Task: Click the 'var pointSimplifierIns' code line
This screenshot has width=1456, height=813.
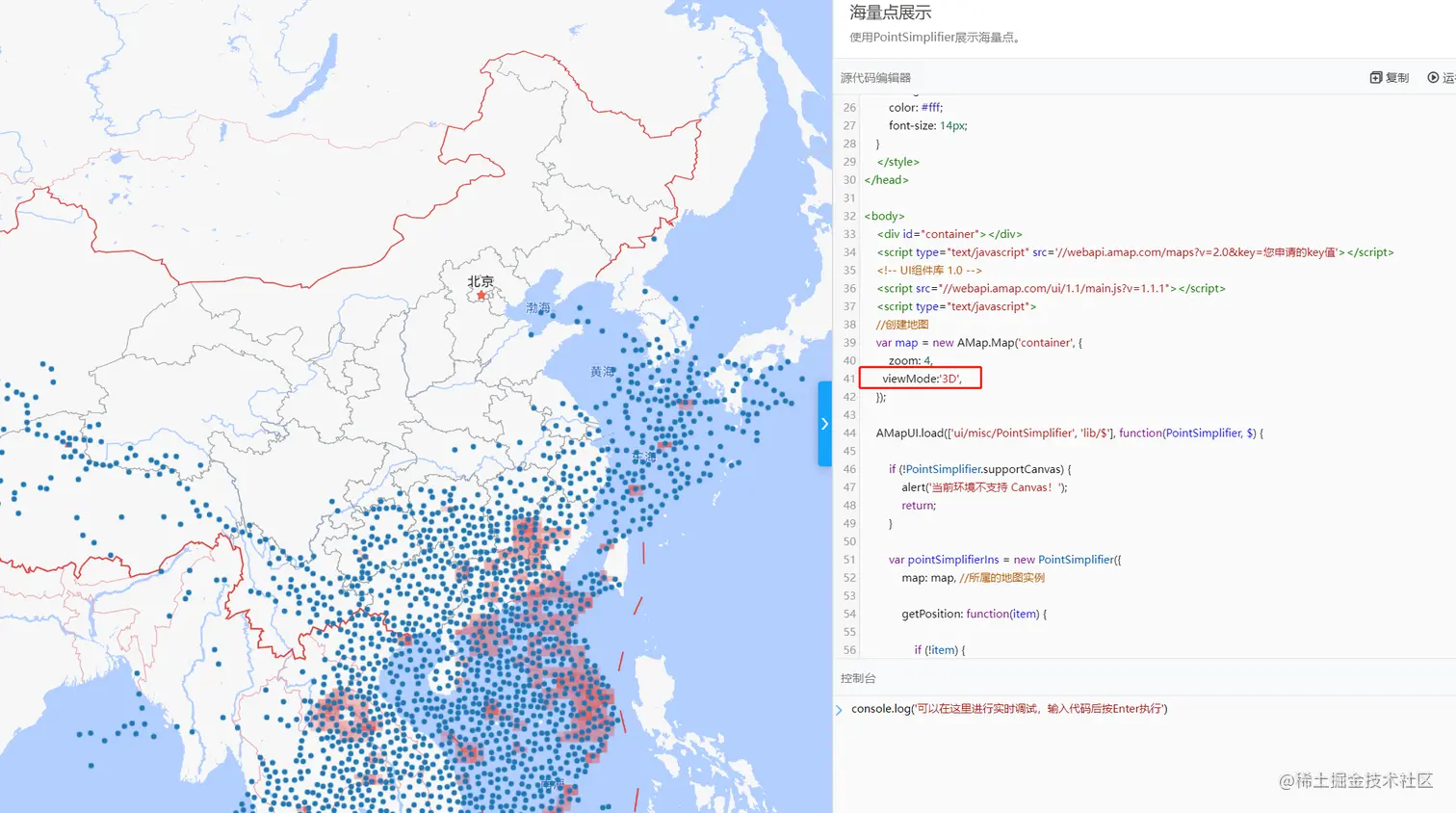Action: click(1004, 560)
